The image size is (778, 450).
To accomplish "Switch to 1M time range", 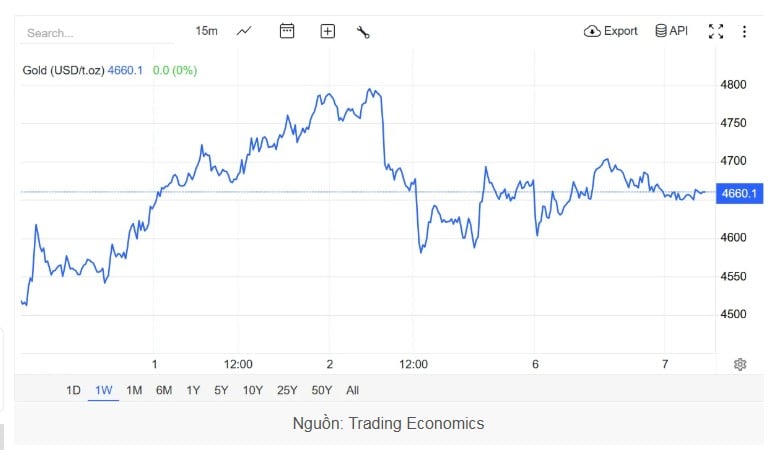I will [x=134, y=390].
